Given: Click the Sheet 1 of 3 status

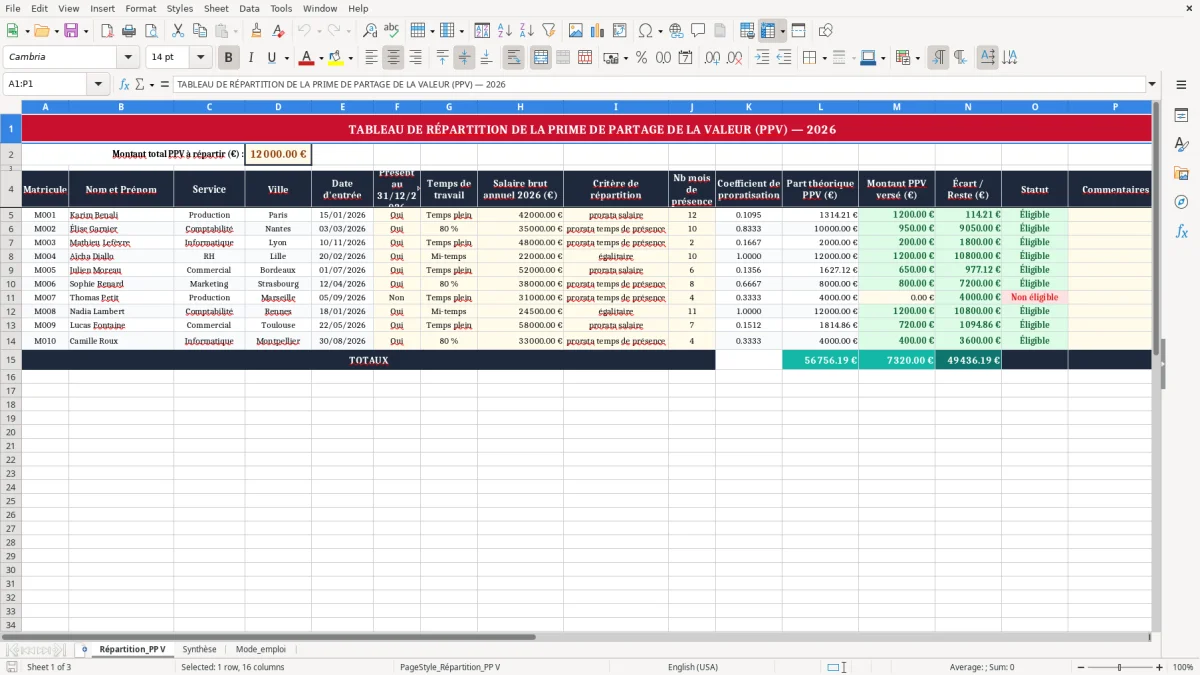Looking at the screenshot, I should point(49,667).
